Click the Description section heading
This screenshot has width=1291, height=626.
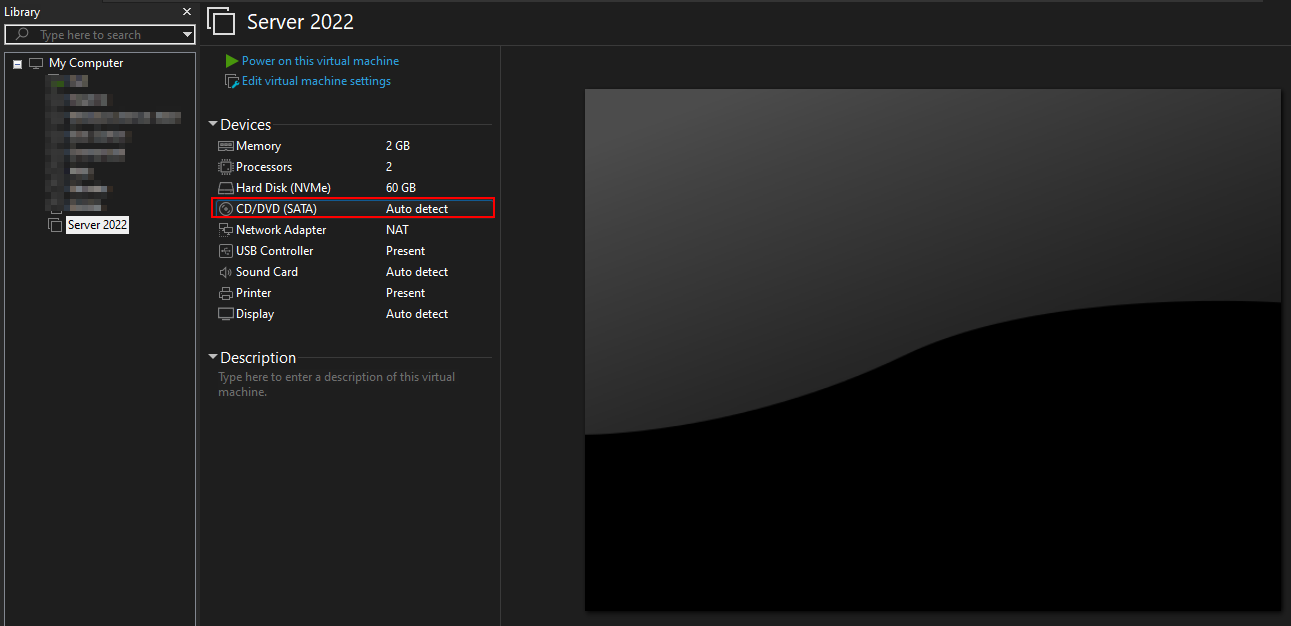[258, 357]
